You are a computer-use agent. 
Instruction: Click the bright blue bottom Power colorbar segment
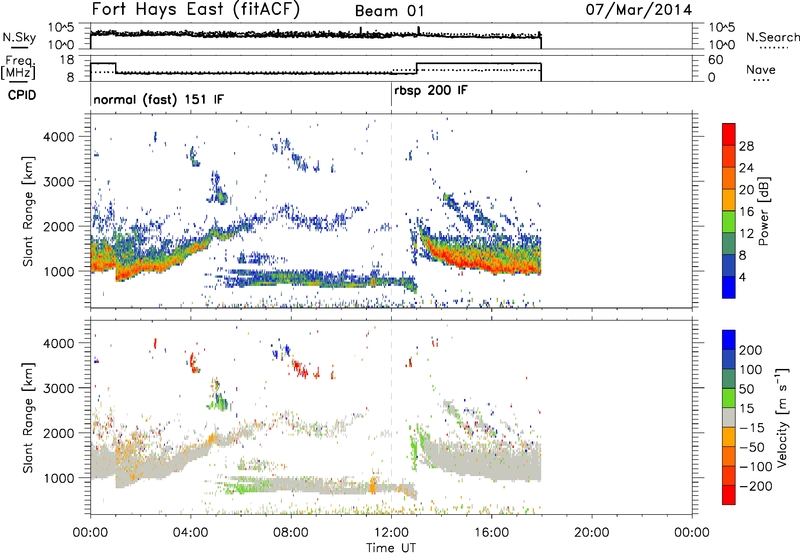(729, 287)
